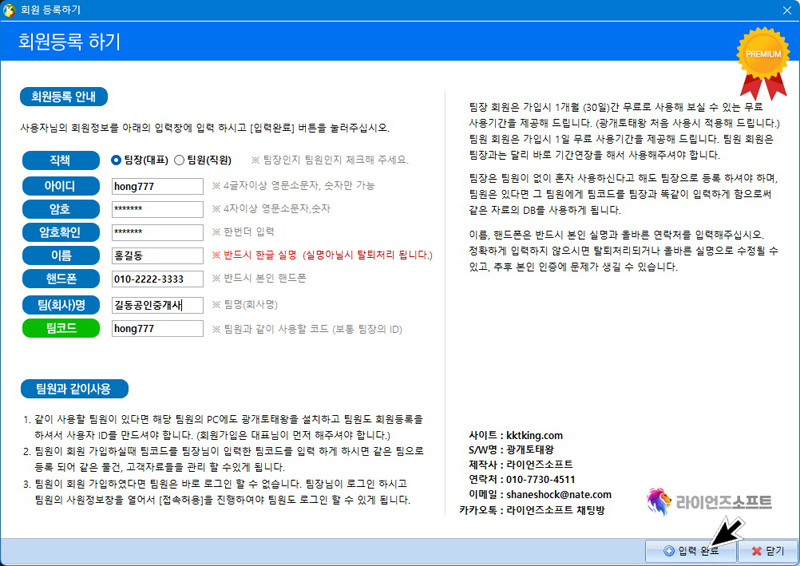The width and height of the screenshot is (800, 566).
Task: Click the green 팀코드 label pill
Action: pos(61,328)
